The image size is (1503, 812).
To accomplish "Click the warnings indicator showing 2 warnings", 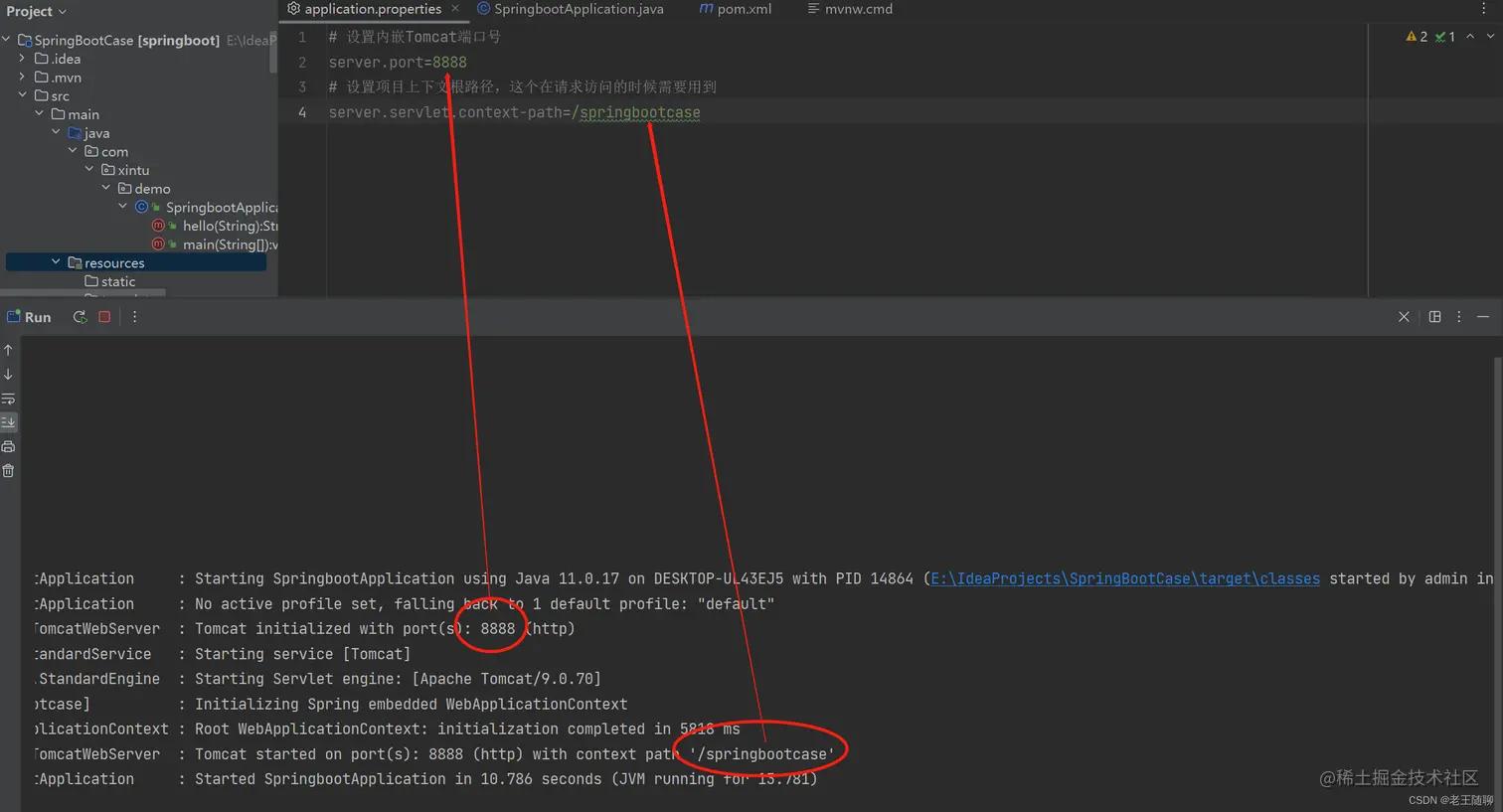I will click(x=1417, y=37).
